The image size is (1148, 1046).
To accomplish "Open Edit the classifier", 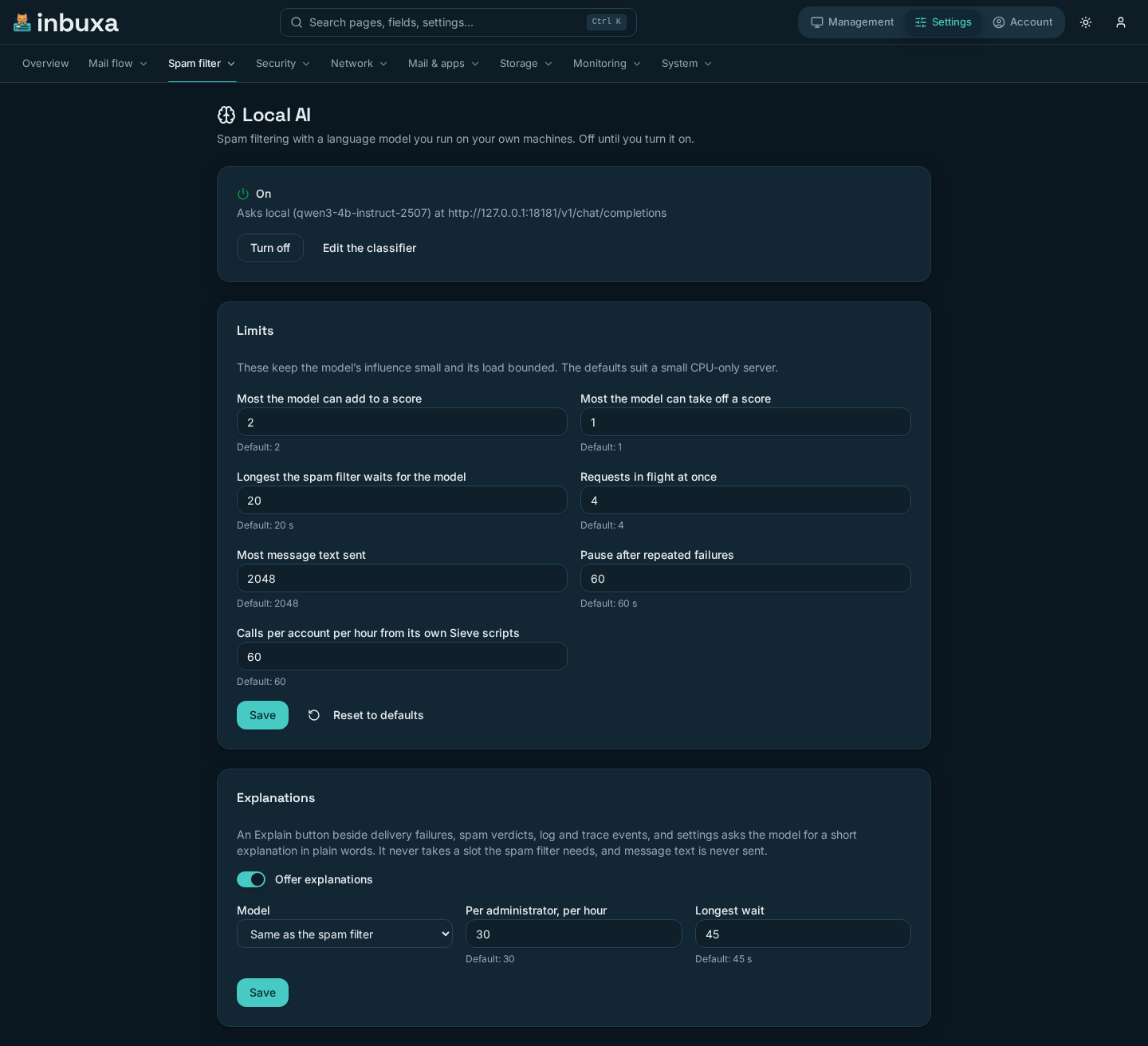I will pos(369,248).
